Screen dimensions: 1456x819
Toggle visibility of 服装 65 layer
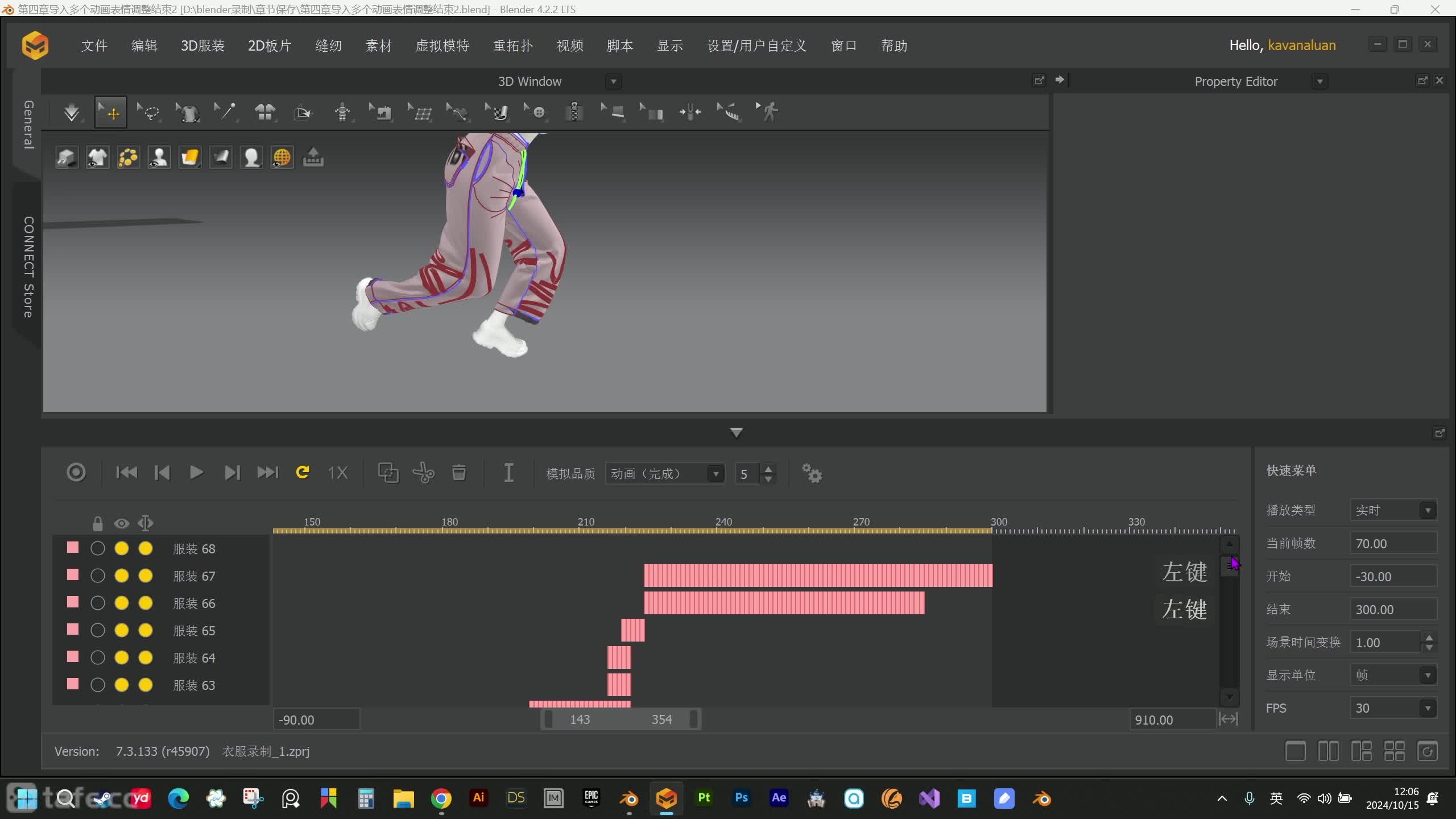pos(97,630)
